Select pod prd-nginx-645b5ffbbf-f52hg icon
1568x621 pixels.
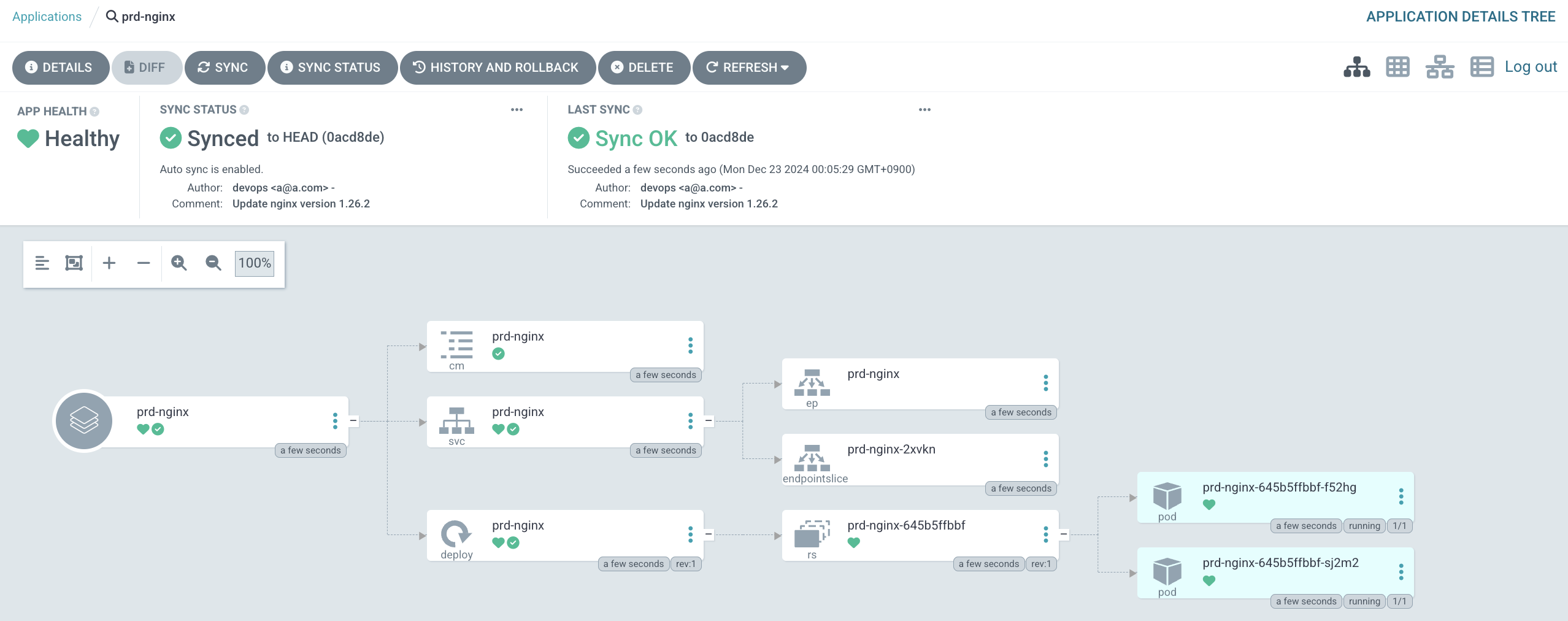tap(1167, 496)
